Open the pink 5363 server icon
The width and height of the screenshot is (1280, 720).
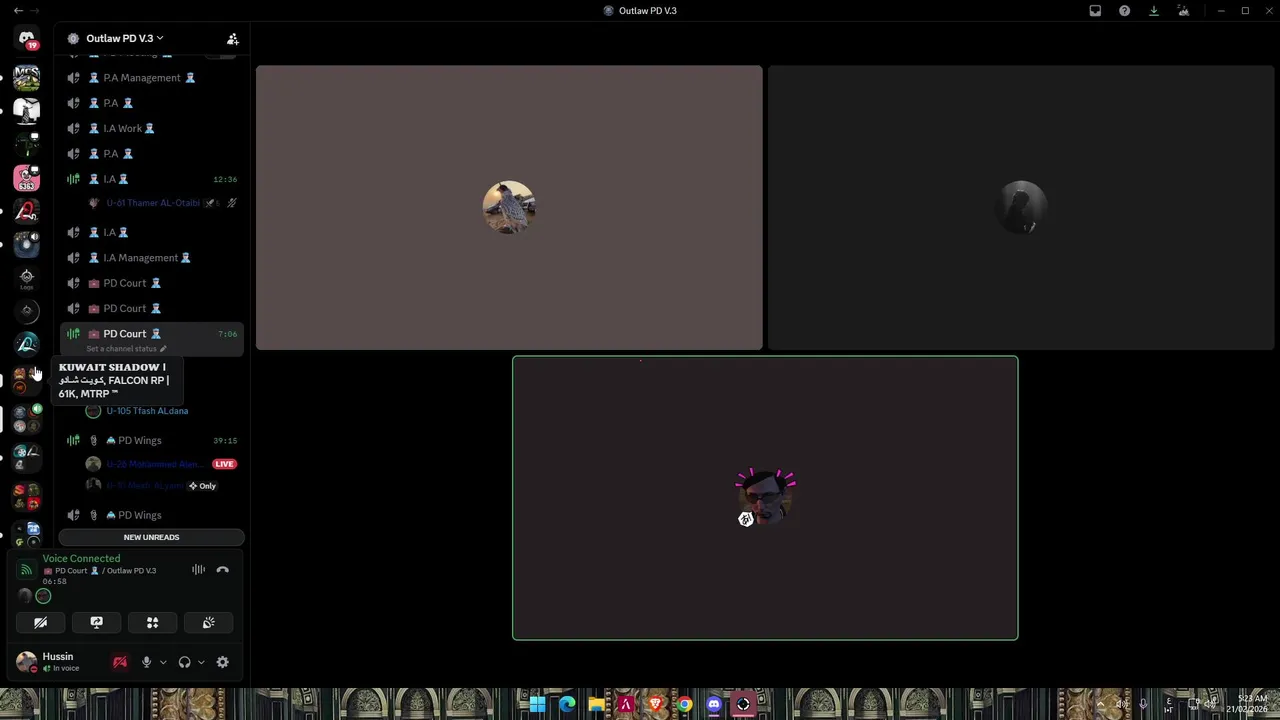click(x=27, y=178)
